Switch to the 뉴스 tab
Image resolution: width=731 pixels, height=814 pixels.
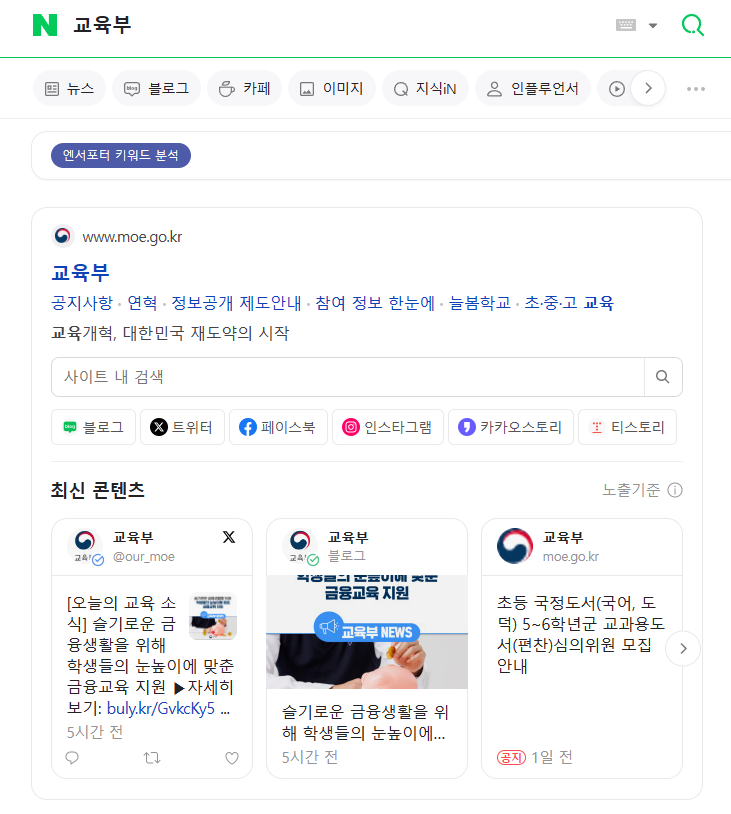coord(70,89)
